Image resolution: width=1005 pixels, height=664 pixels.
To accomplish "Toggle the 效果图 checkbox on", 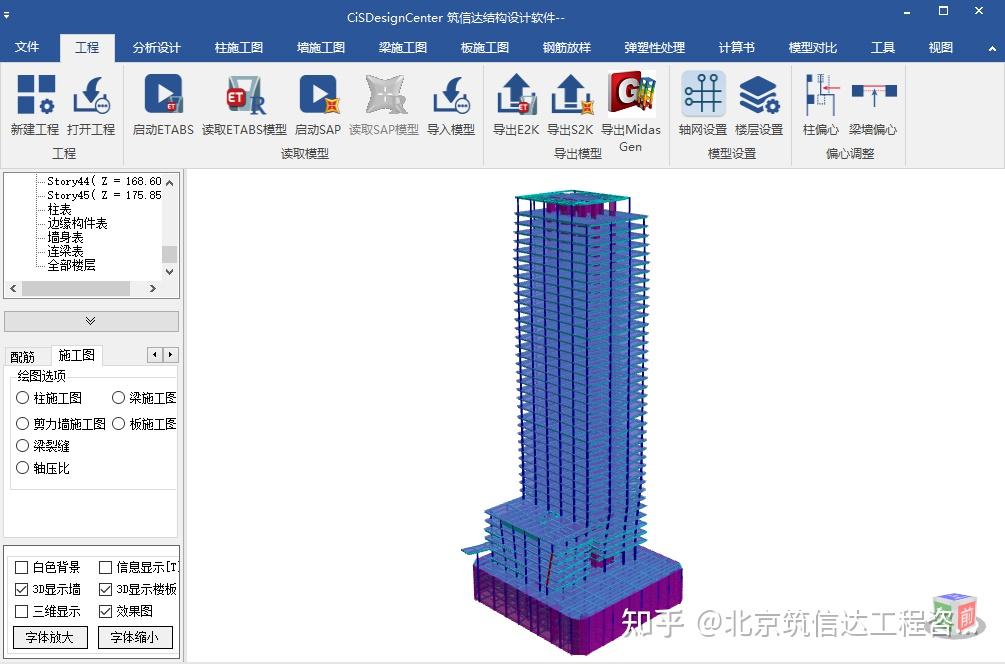I will [104, 611].
